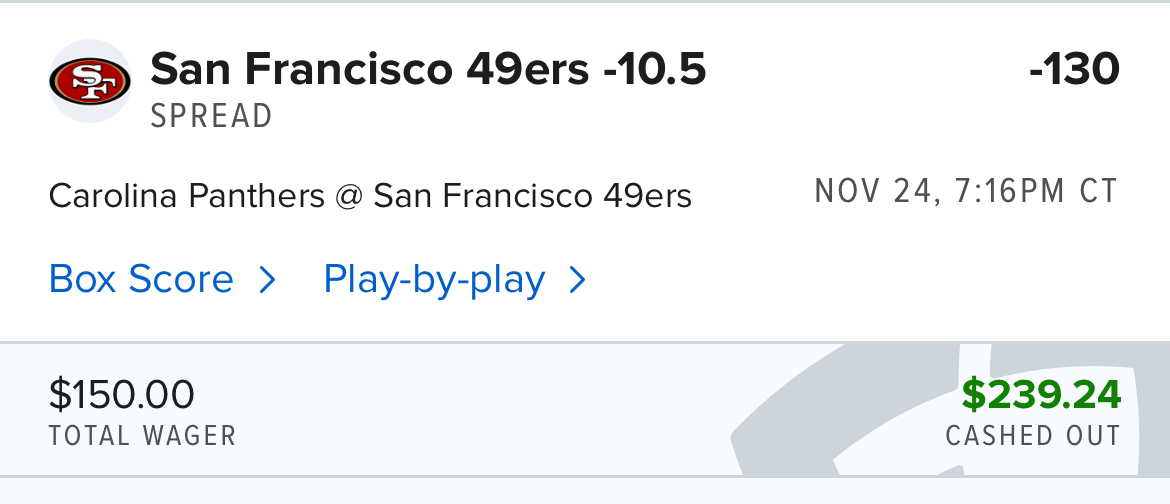The height and width of the screenshot is (504, 1170).
Task: Click the San Francisco 49ers team logo
Action: click(x=89, y=82)
